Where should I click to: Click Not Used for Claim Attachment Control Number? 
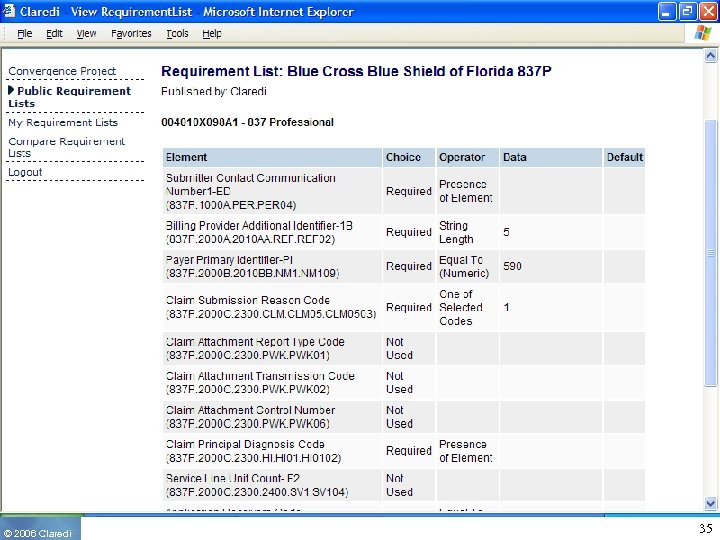click(409, 416)
